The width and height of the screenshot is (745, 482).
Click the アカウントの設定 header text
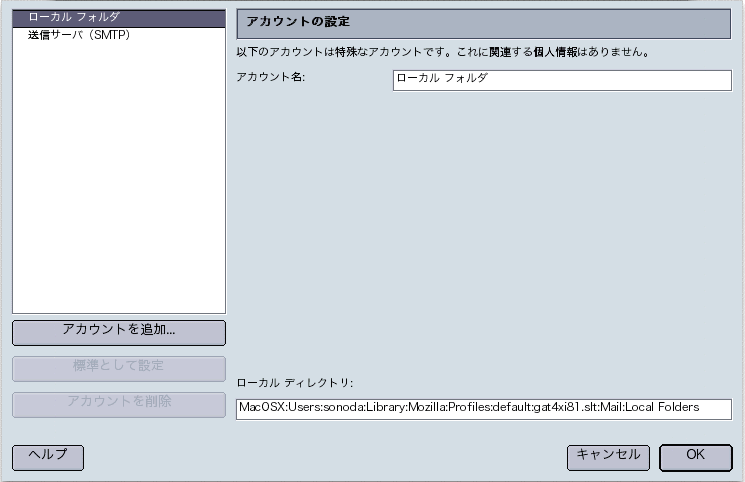click(x=298, y=21)
